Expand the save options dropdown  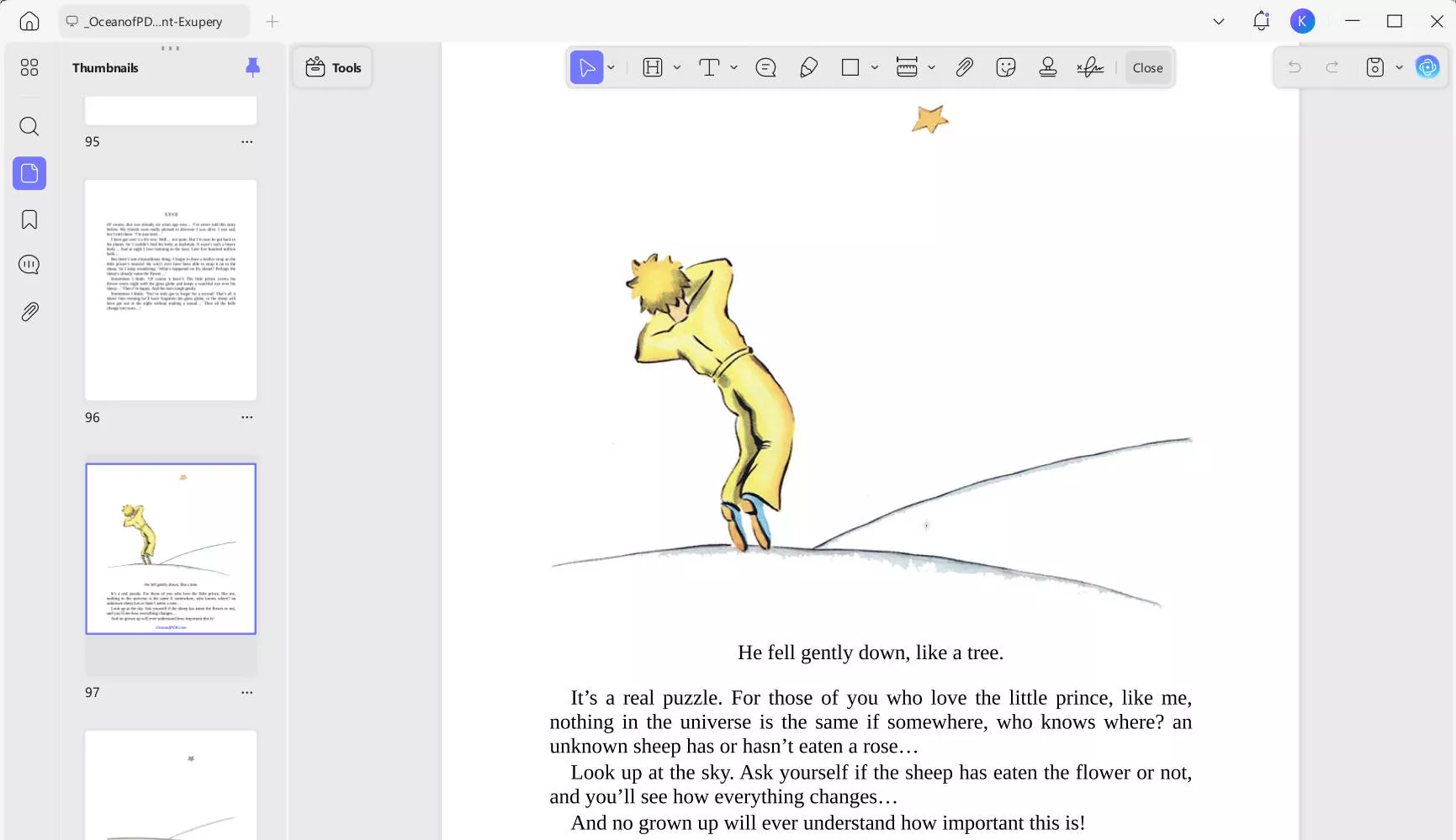1400,67
